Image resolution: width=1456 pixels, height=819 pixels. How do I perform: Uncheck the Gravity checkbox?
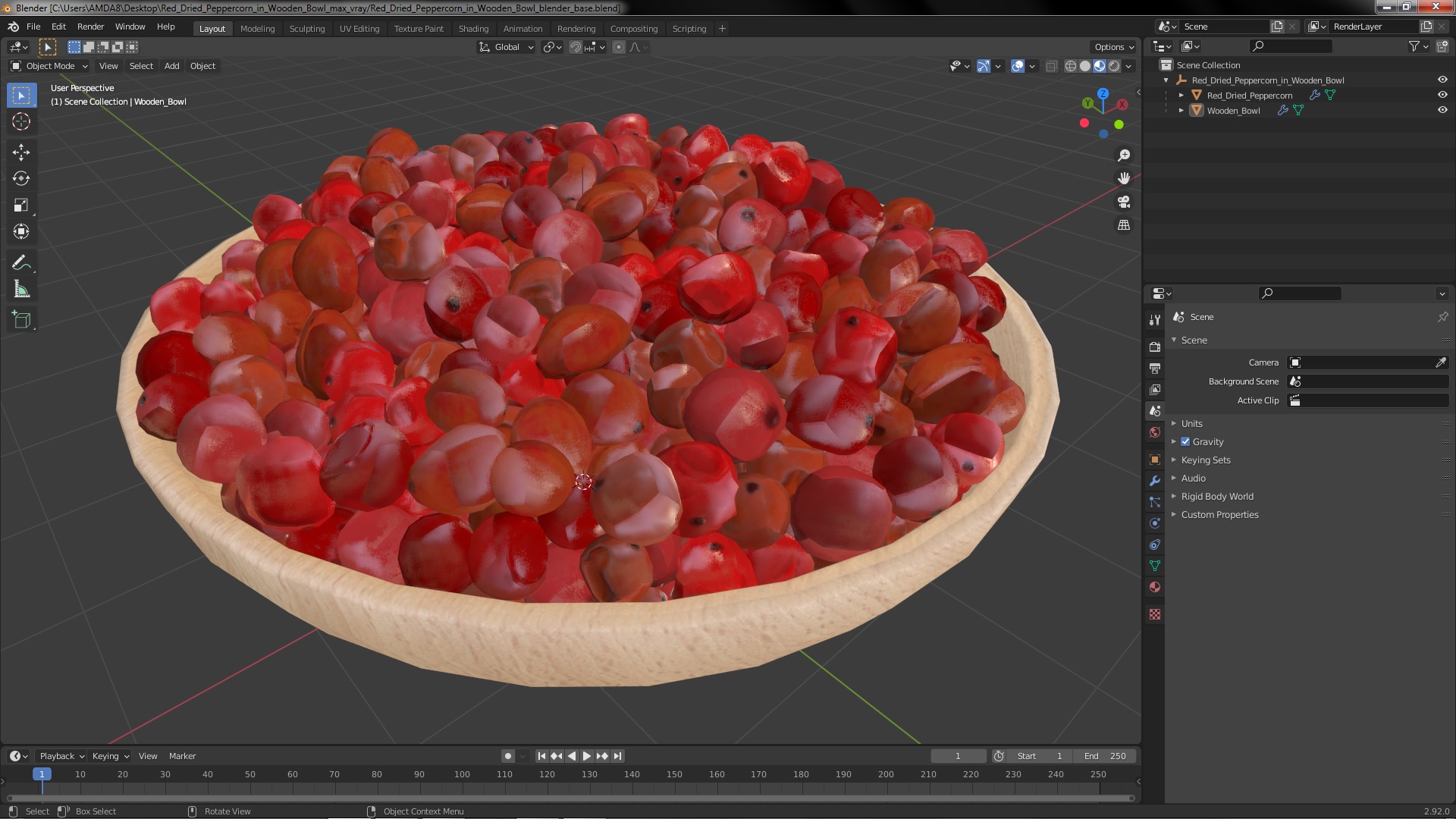coord(1185,442)
